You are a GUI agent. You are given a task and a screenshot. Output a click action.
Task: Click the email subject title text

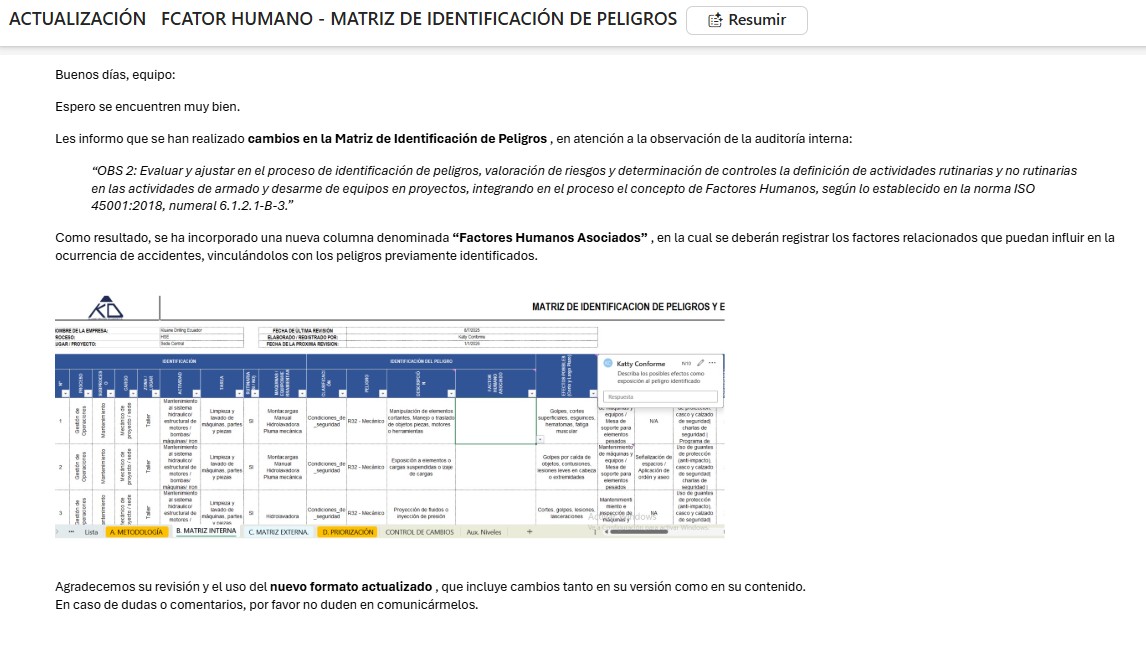point(342,19)
